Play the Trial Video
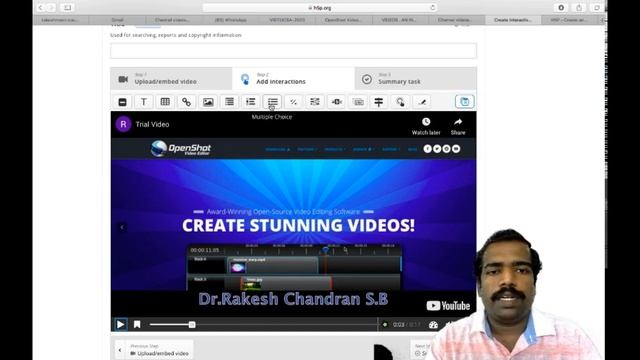The height and width of the screenshot is (360, 640). [120, 324]
